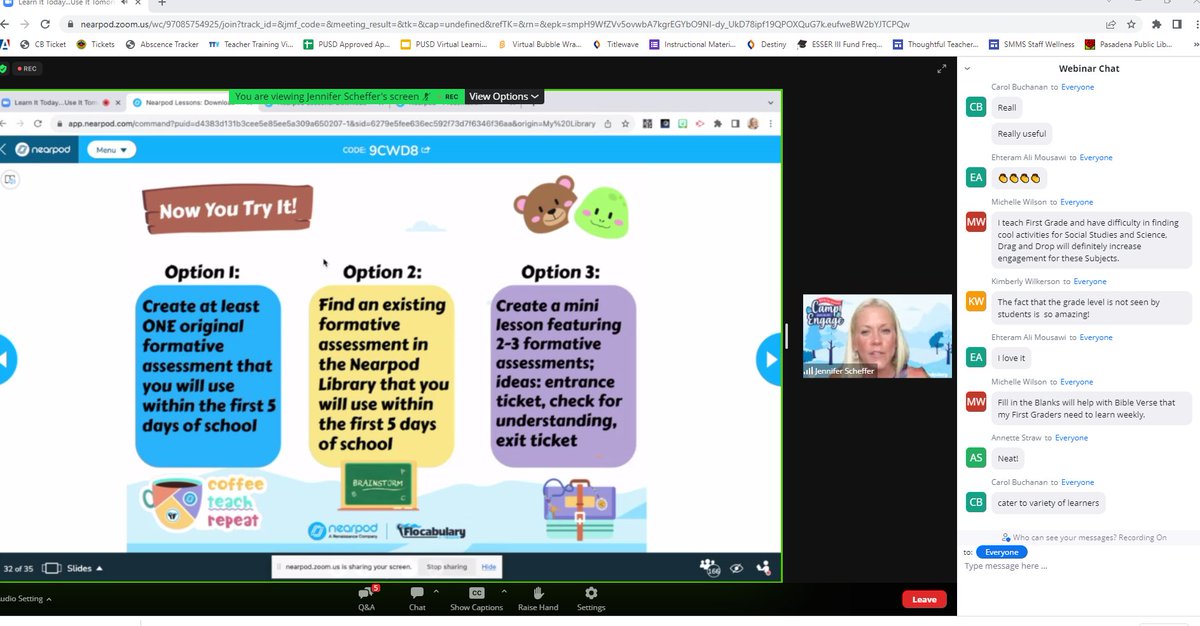Open the SMMS Staff Wellness bookmark
Viewport: 1200px width, 626px height.
[1032, 44]
